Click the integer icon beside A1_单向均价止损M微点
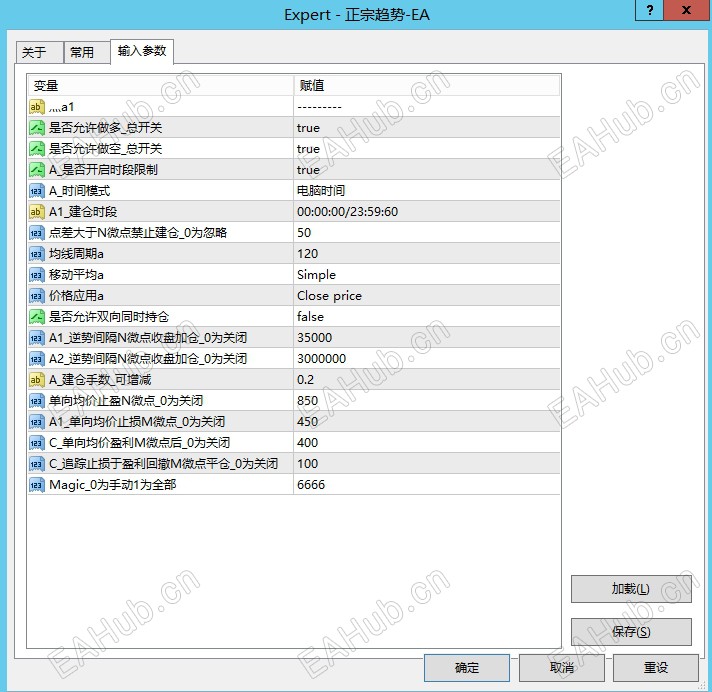712x692 pixels. (37, 421)
